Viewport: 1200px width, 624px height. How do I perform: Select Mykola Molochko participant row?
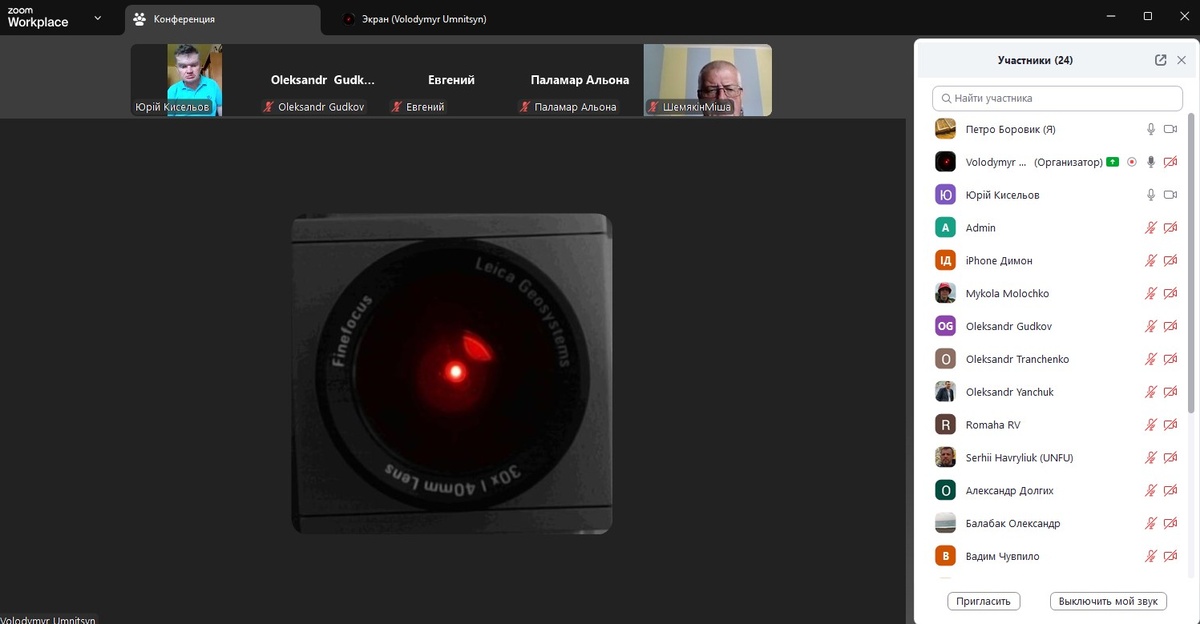[x=1057, y=294]
